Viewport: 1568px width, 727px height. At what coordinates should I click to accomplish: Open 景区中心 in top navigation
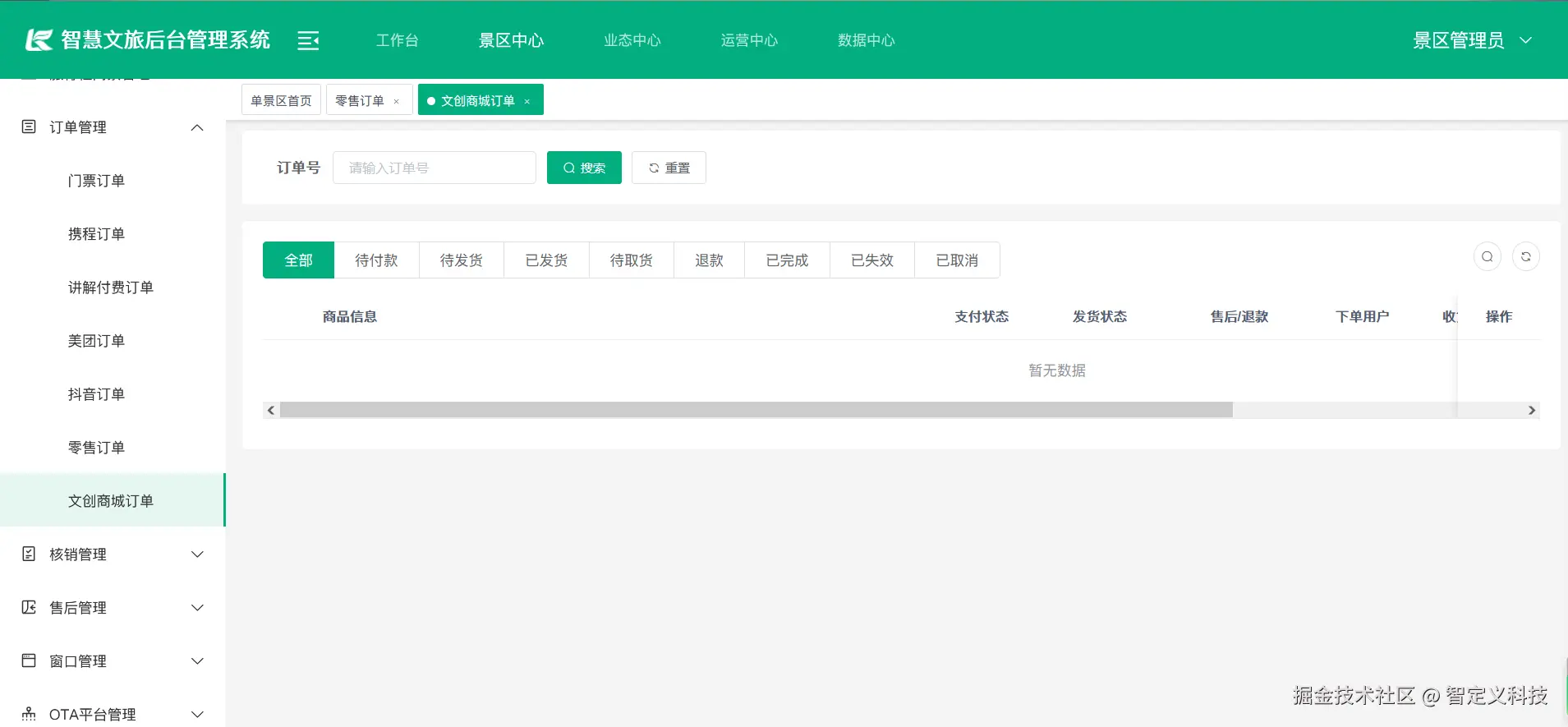point(512,40)
